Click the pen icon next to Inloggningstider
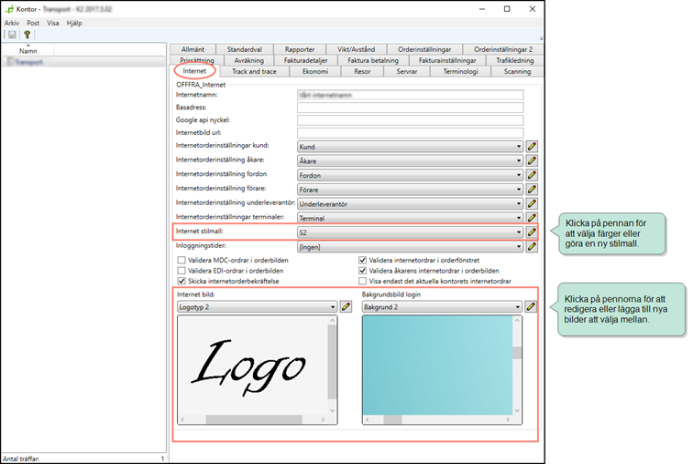 (533, 246)
